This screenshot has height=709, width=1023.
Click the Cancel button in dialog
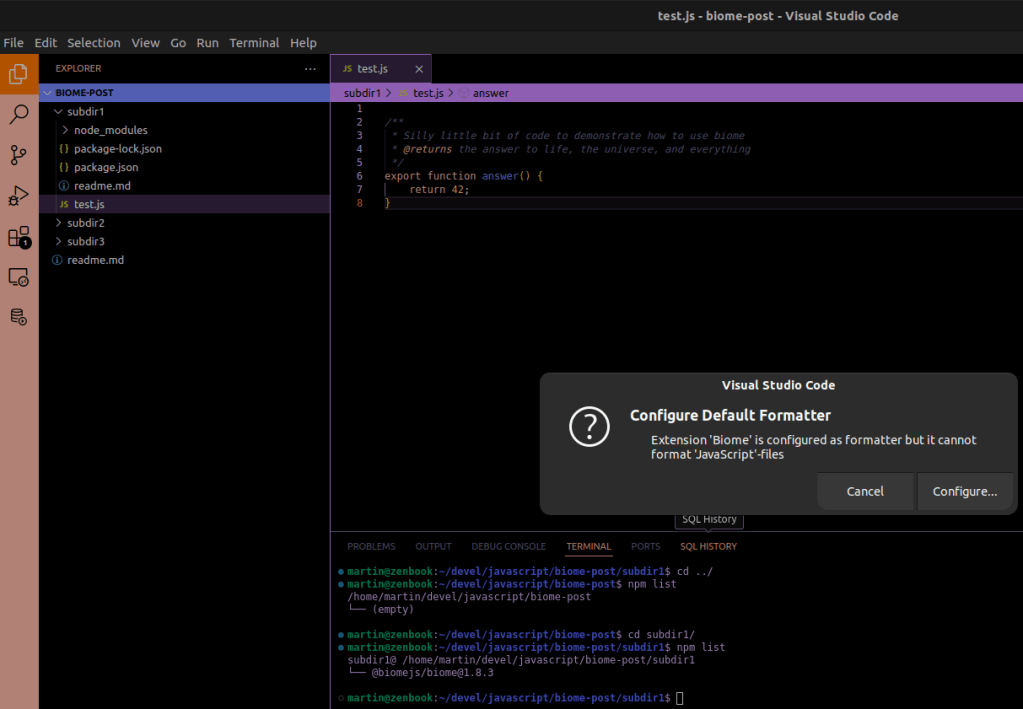pos(865,491)
